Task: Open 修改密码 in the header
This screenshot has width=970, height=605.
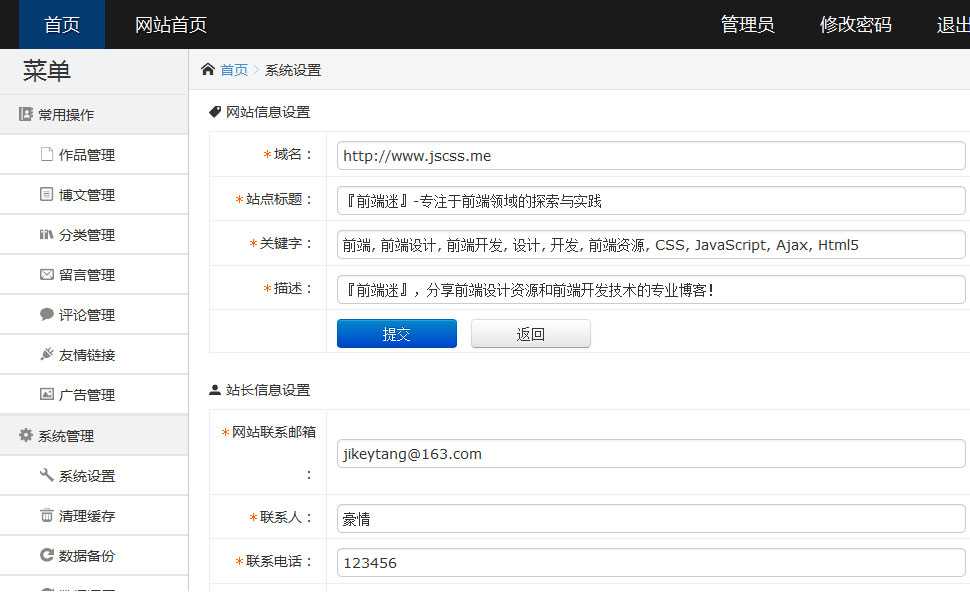Action: click(x=856, y=25)
